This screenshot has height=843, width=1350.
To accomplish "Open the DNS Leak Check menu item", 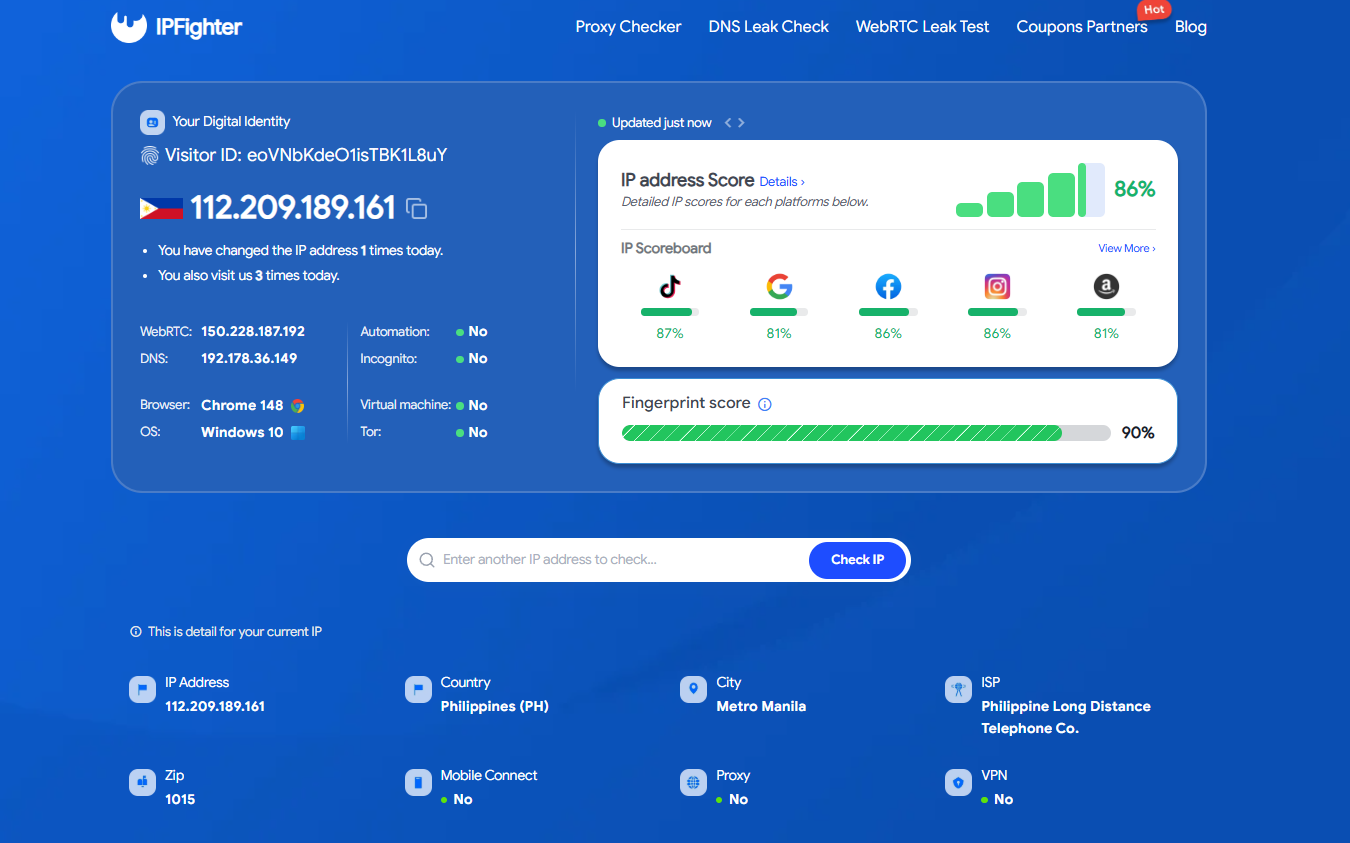I will pos(769,27).
